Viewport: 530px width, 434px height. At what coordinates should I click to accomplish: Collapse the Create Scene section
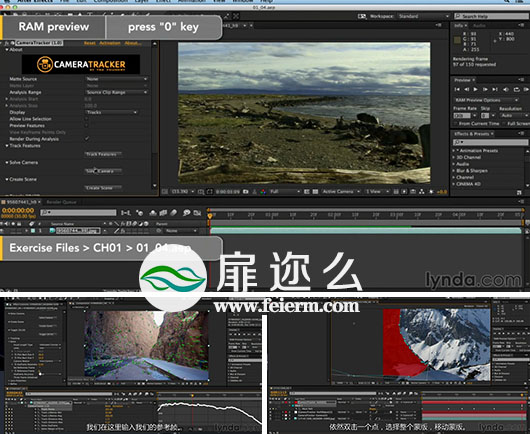[7, 179]
